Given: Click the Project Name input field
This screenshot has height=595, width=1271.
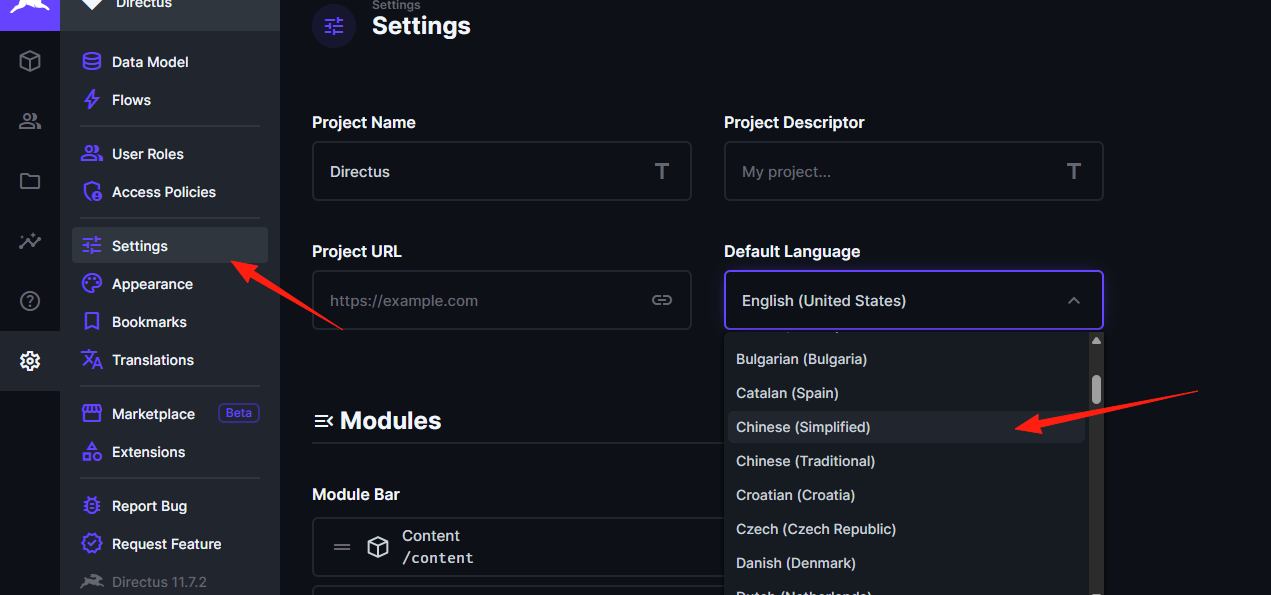Looking at the screenshot, I should [x=501, y=171].
